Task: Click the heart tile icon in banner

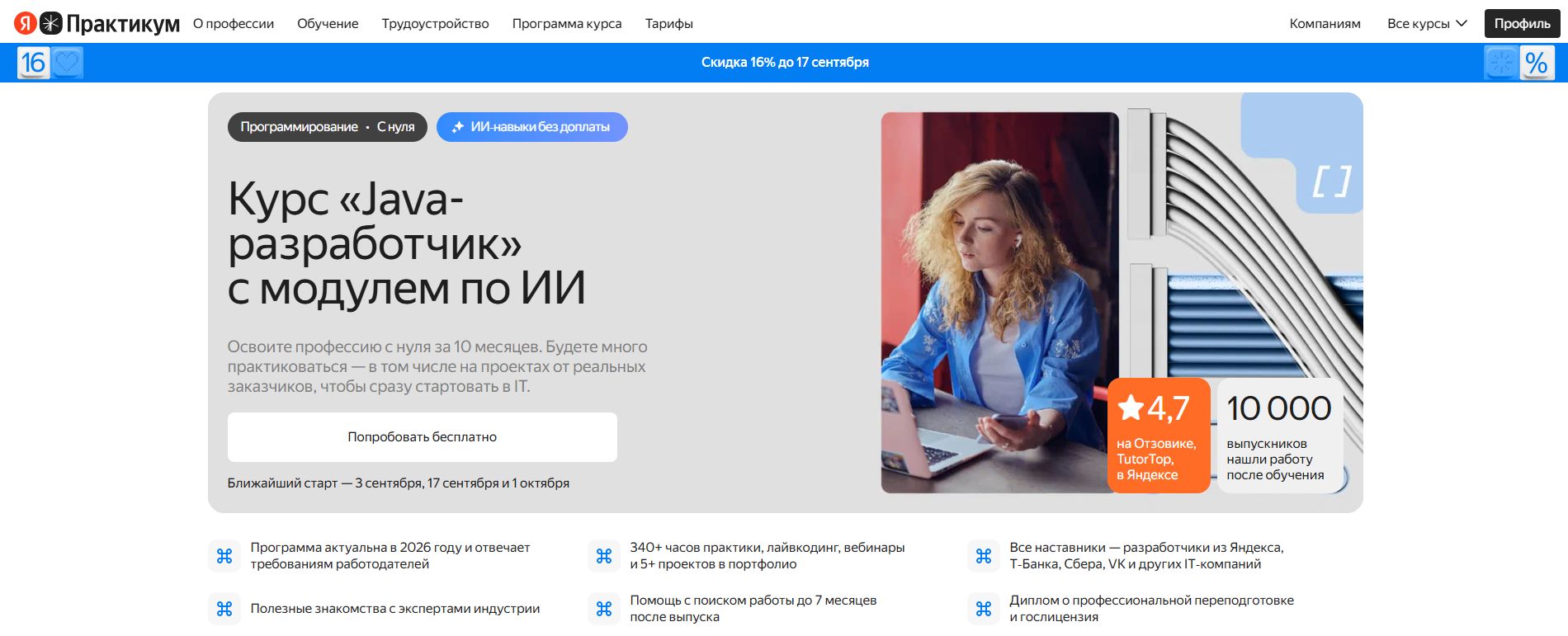Action: click(67, 63)
